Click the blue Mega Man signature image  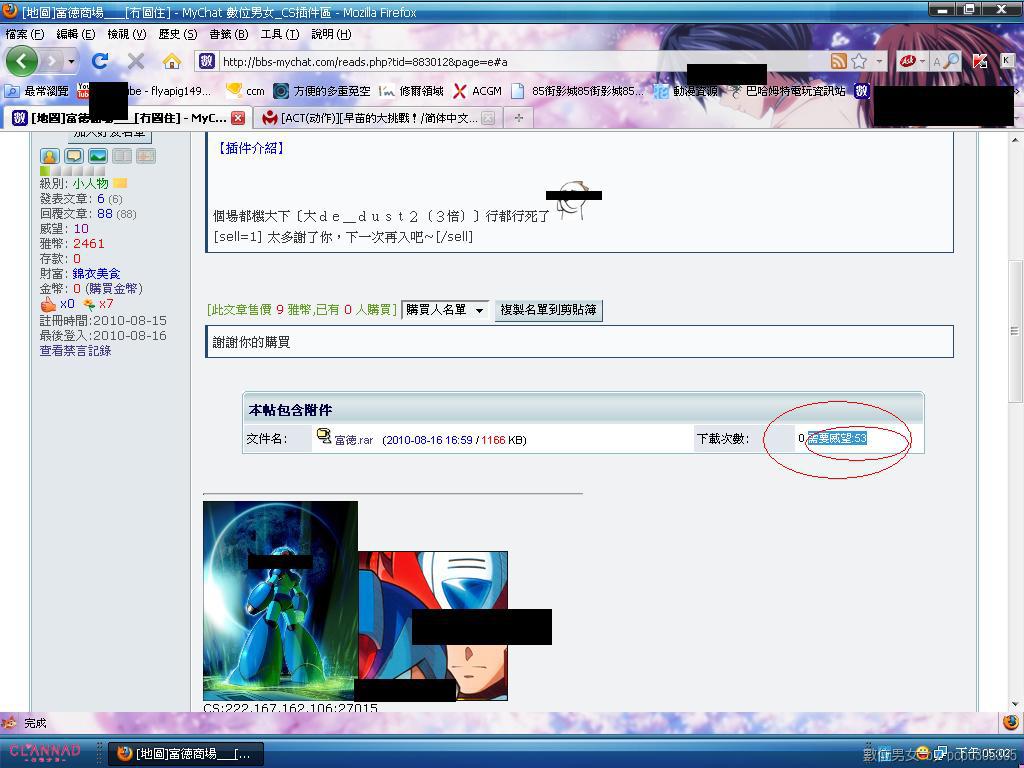[x=280, y=601]
